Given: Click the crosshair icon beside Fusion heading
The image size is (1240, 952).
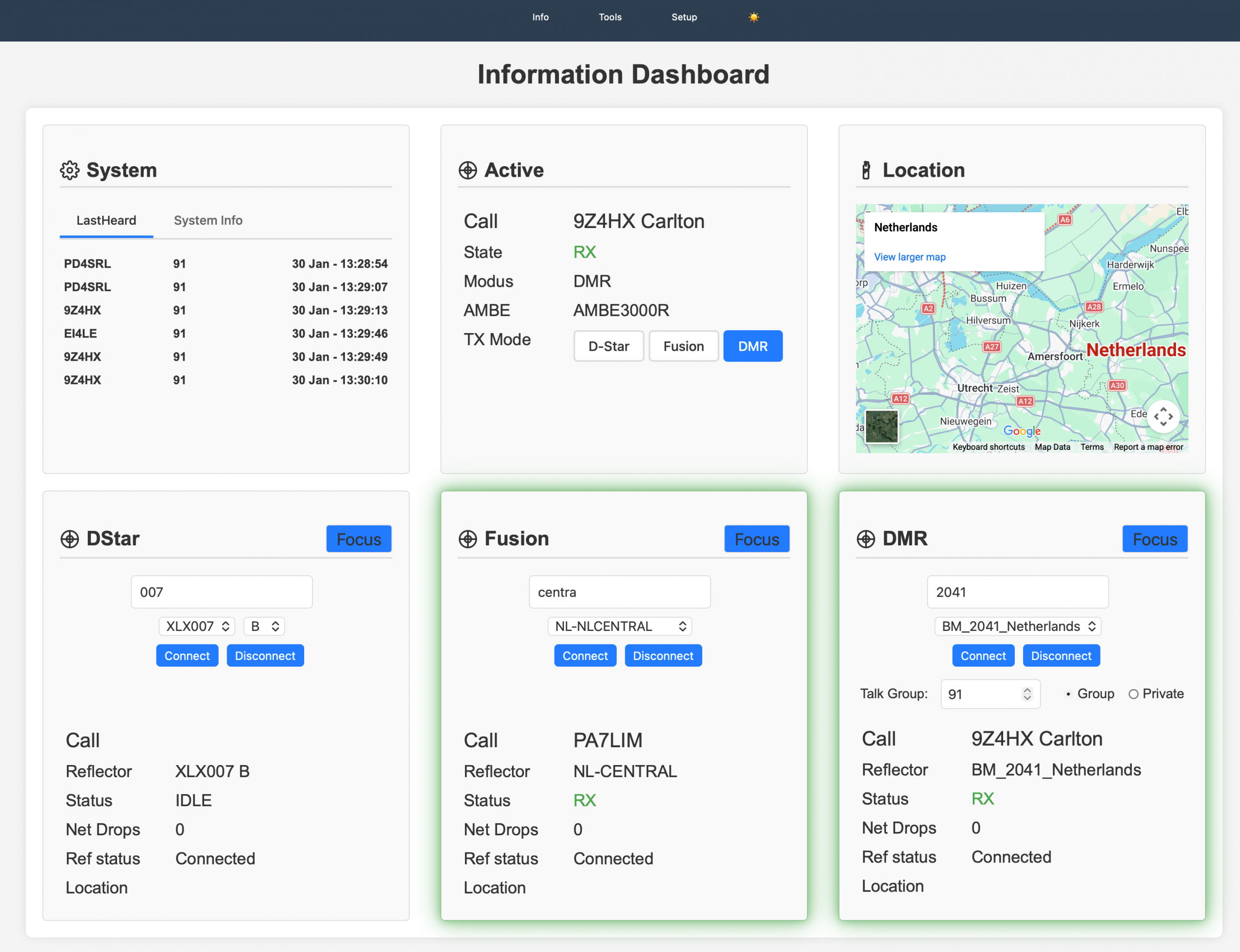Looking at the screenshot, I should coord(467,539).
